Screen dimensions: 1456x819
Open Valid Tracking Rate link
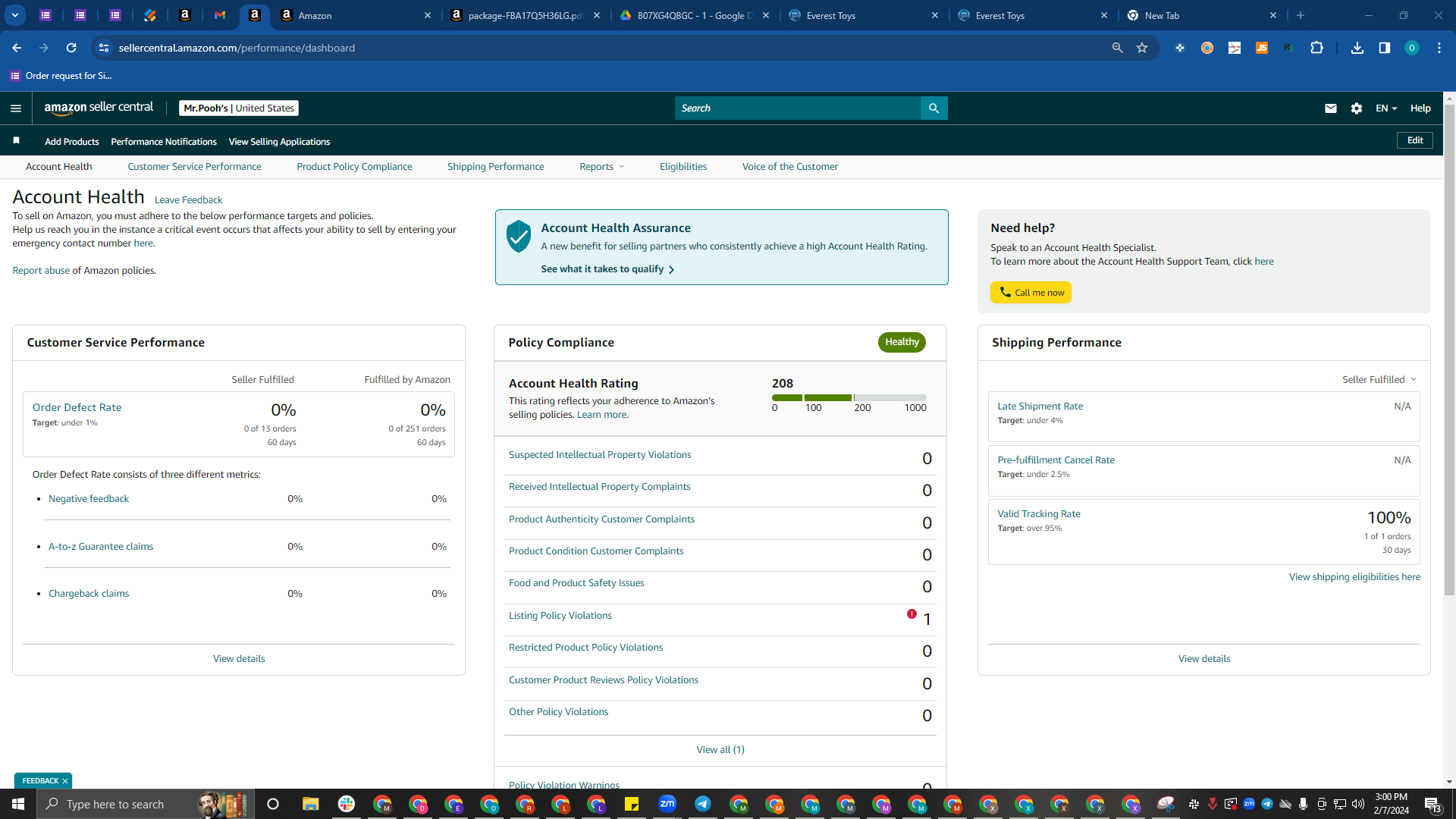(1039, 514)
